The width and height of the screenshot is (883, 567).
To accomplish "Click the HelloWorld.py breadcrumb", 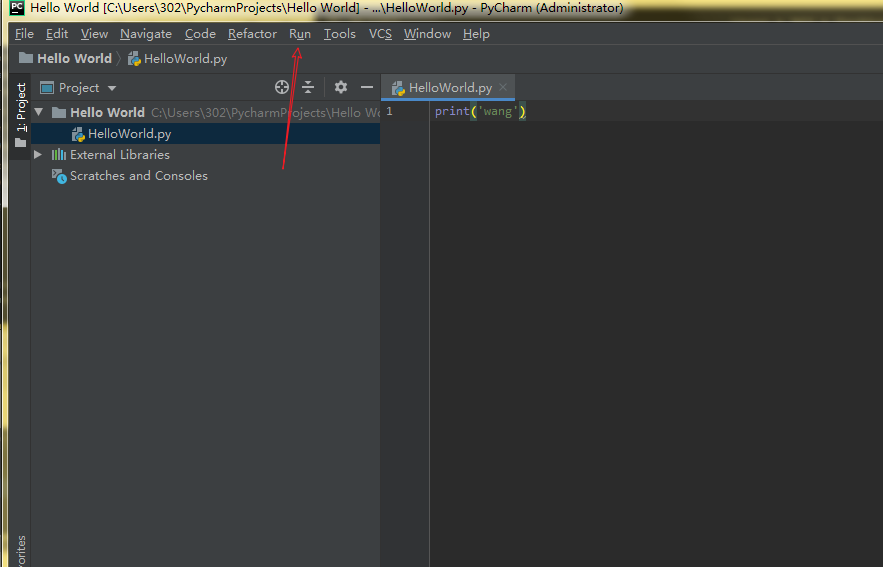I will tap(177, 59).
